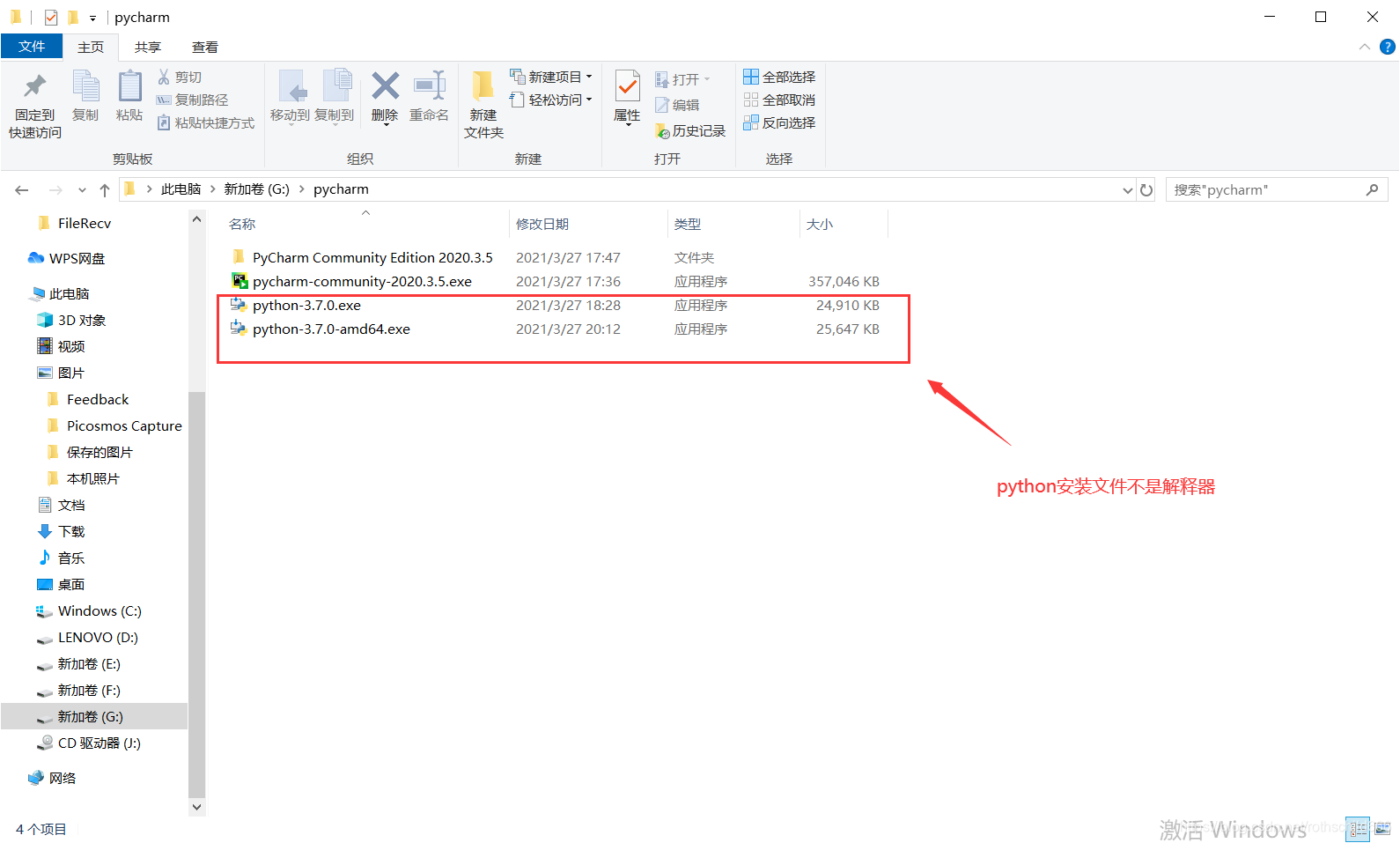Switch to Details view in status bar
Image resolution: width=1400 pixels, height=843 pixels.
tap(1359, 829)
